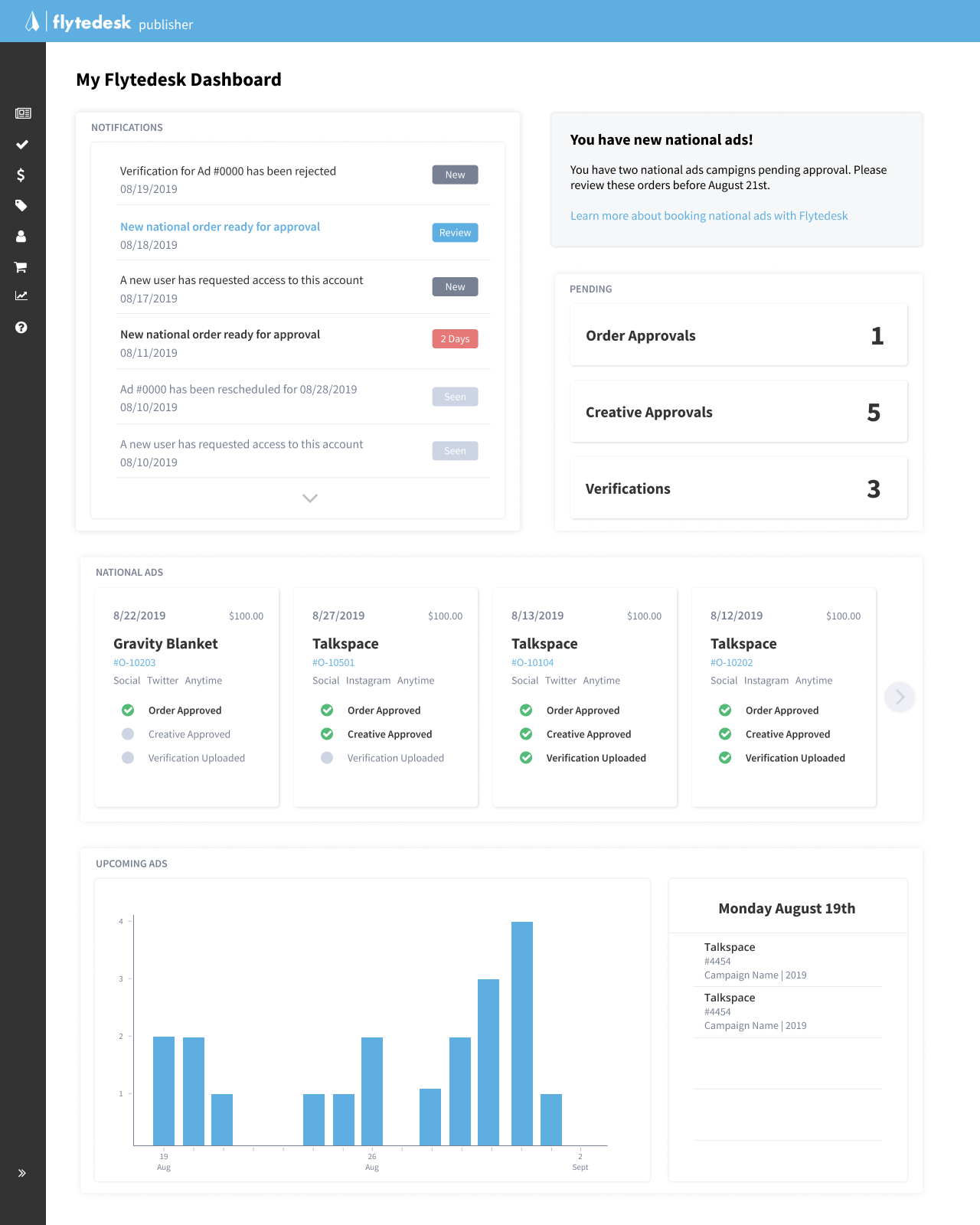Click Gravity Blanket Creative Approved gray status dot
The height and width of the screenshot is (1225, 980).
[128, 734]
